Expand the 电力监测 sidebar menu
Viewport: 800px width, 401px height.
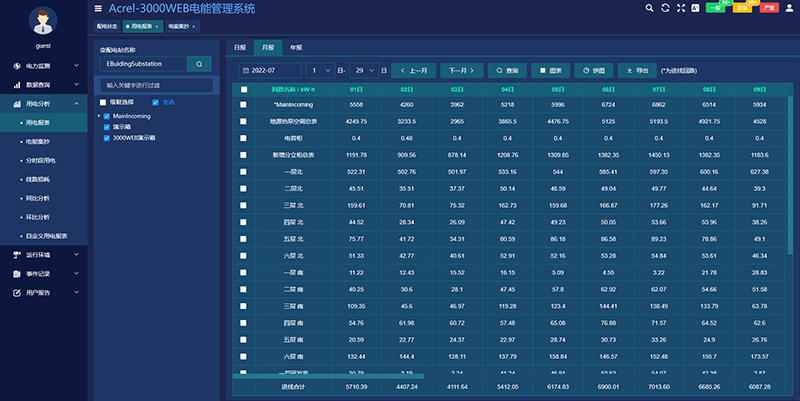pyautogui.click(x=46, y=65)
